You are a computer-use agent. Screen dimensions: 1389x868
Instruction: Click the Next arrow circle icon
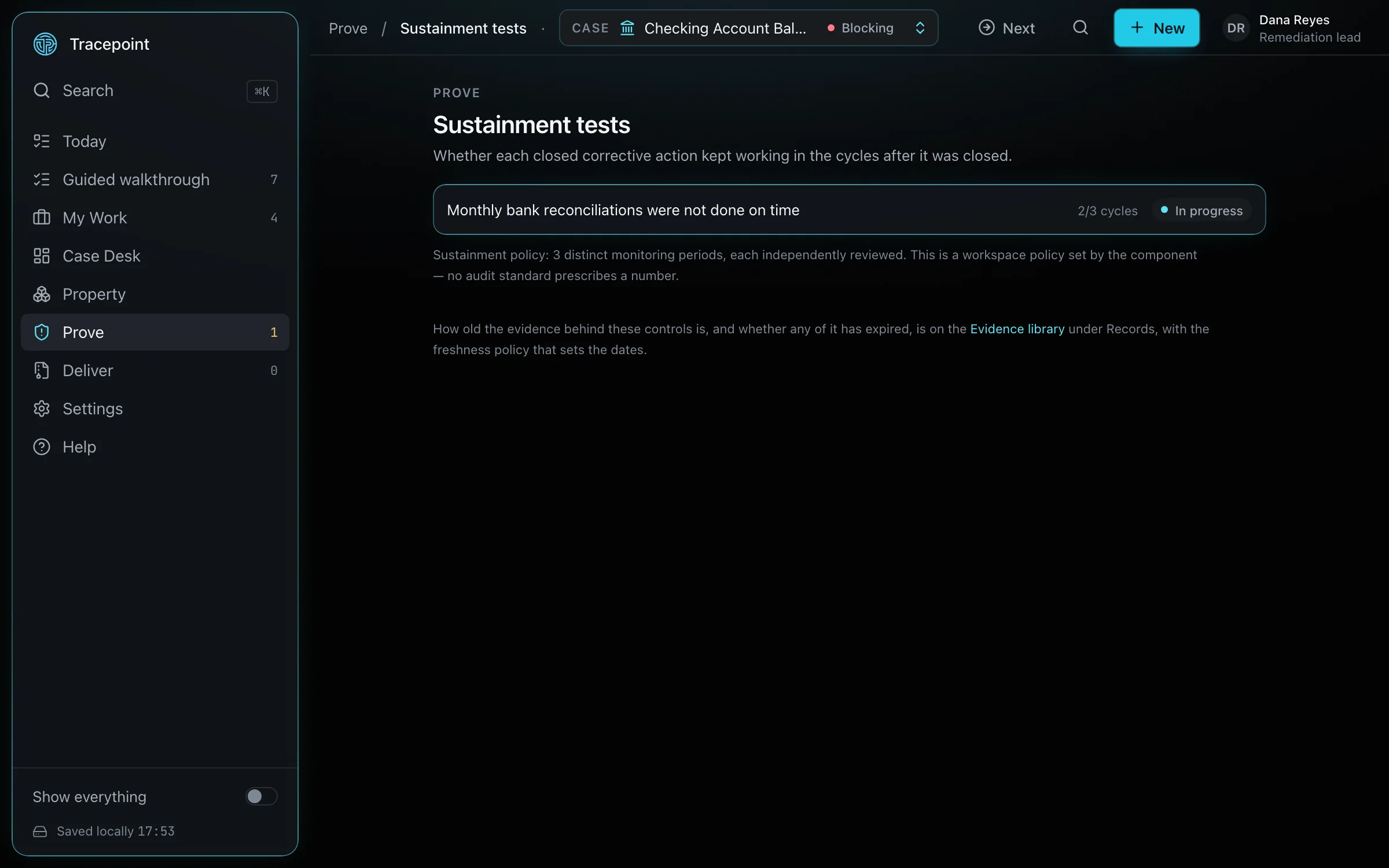pyautogui.click(x=986, y=28)
